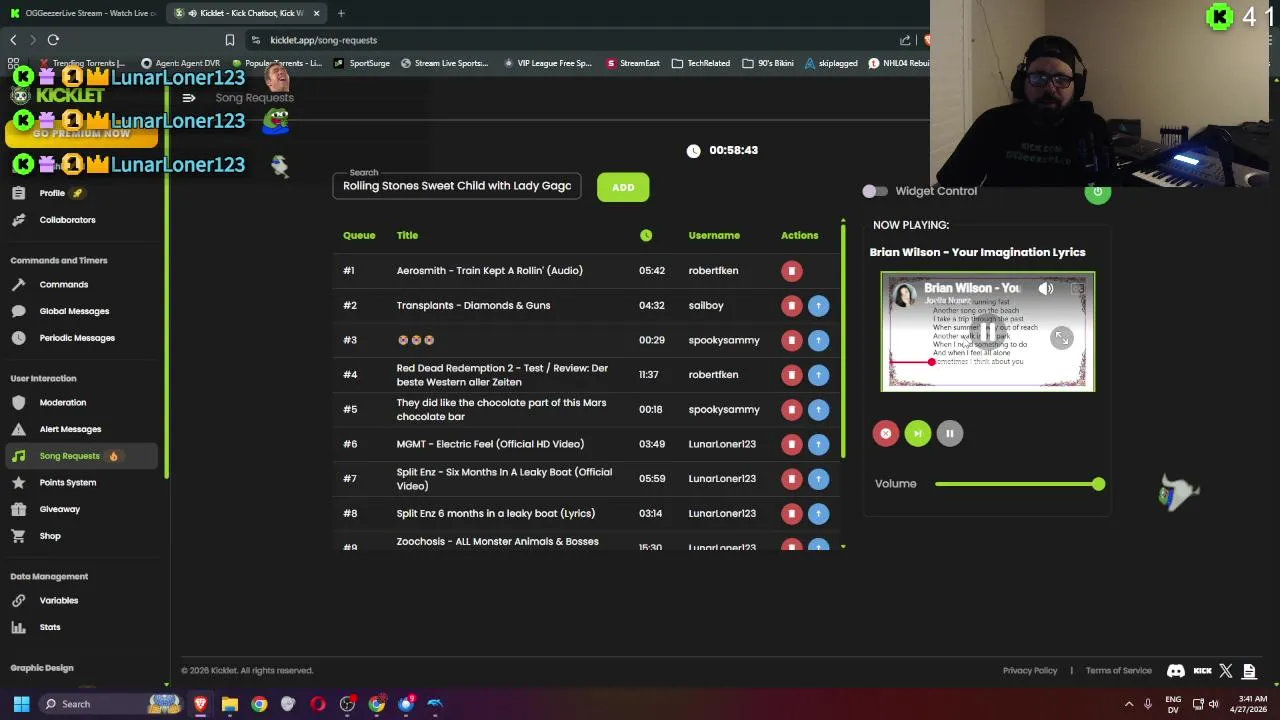Image resolution: width=1280 pixels, height=720 pixels.
Task: Delete Split Enz Official Video request
Action: (791, 479)
